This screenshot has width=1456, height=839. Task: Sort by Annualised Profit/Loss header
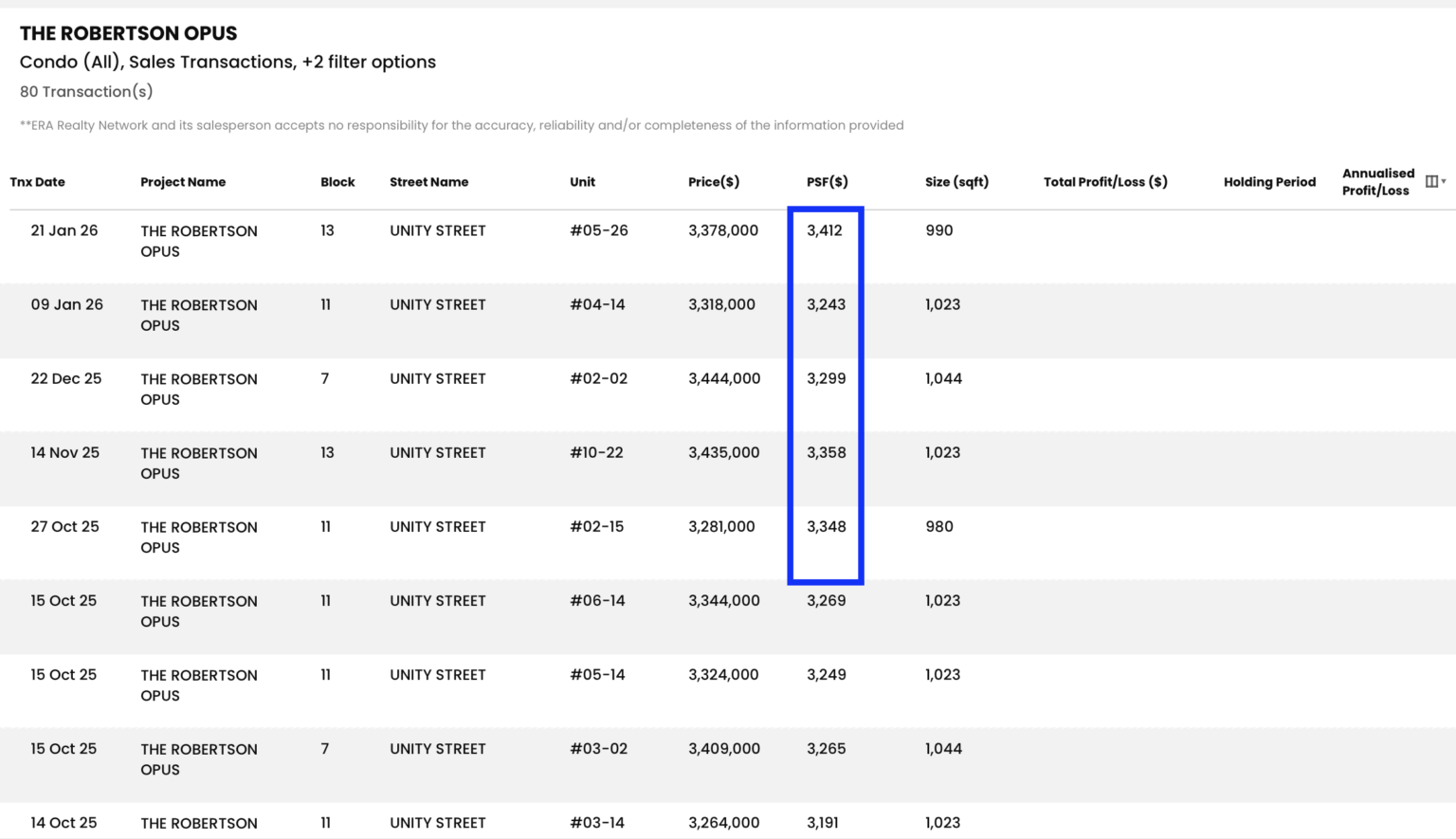click(x=1378, y=182)
